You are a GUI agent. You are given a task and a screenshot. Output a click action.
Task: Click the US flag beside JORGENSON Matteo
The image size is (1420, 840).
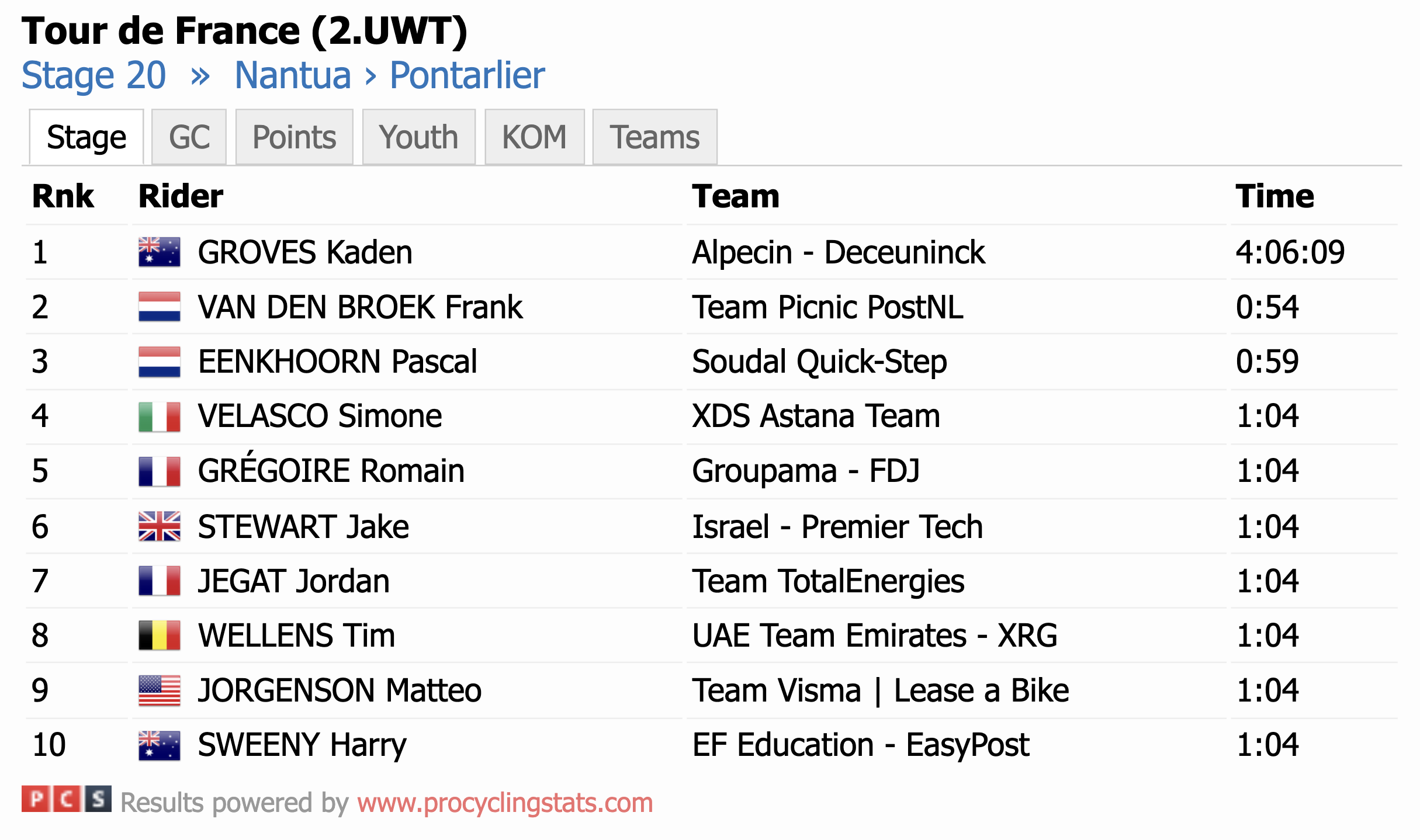pyautogui.click(x=159, y=690)
